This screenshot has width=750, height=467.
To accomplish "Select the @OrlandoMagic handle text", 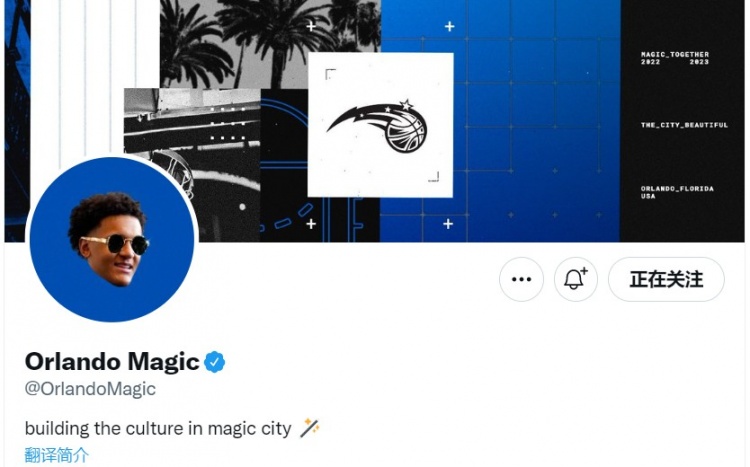I will 90,389.
